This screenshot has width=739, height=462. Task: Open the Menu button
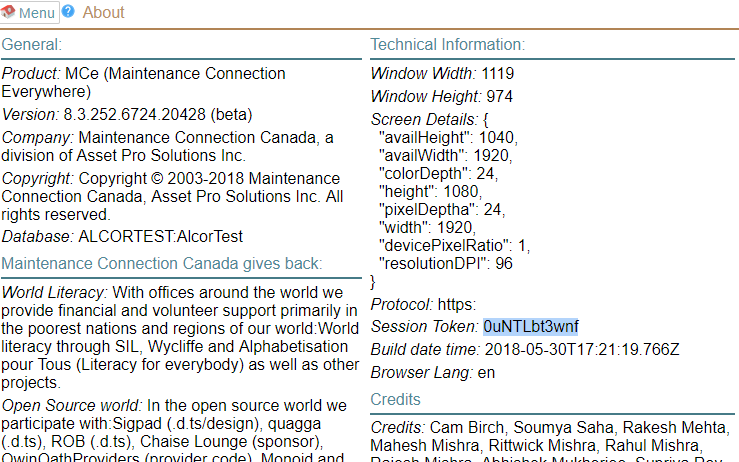coord(29,12)
